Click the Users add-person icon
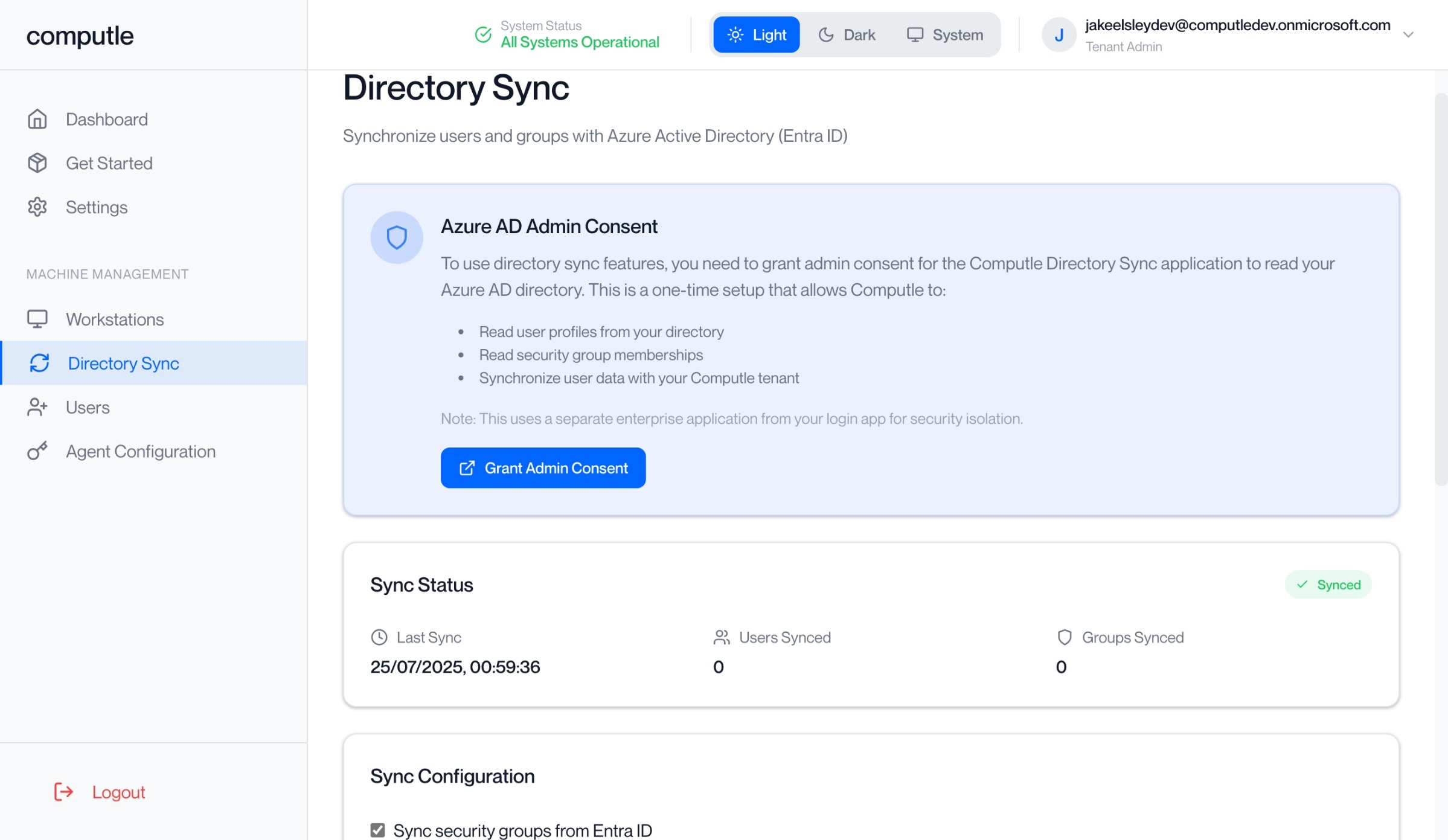The height and width of the screenshot is (840, 1448). tap(37, 407)
